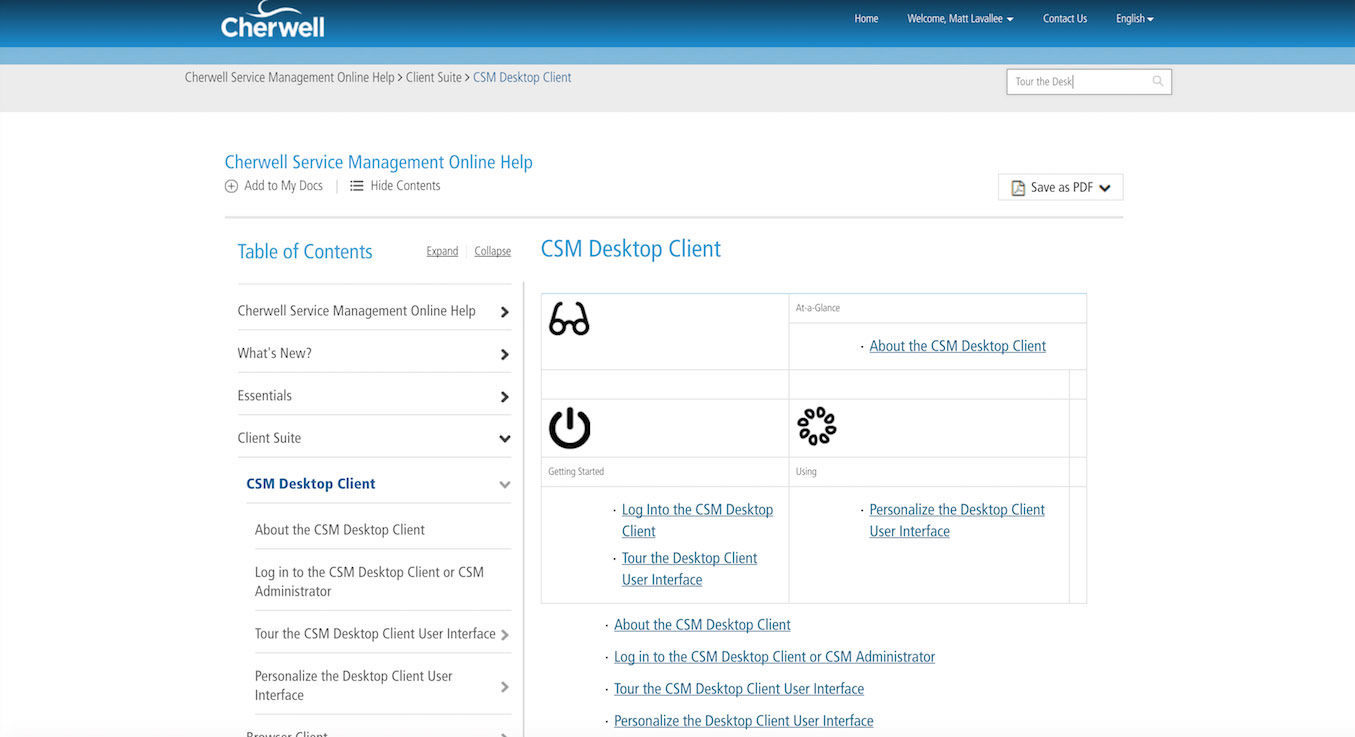Screen dimensions: 1355x737
Task: Collapse the Client Suite section
Action: click(504, 439)
